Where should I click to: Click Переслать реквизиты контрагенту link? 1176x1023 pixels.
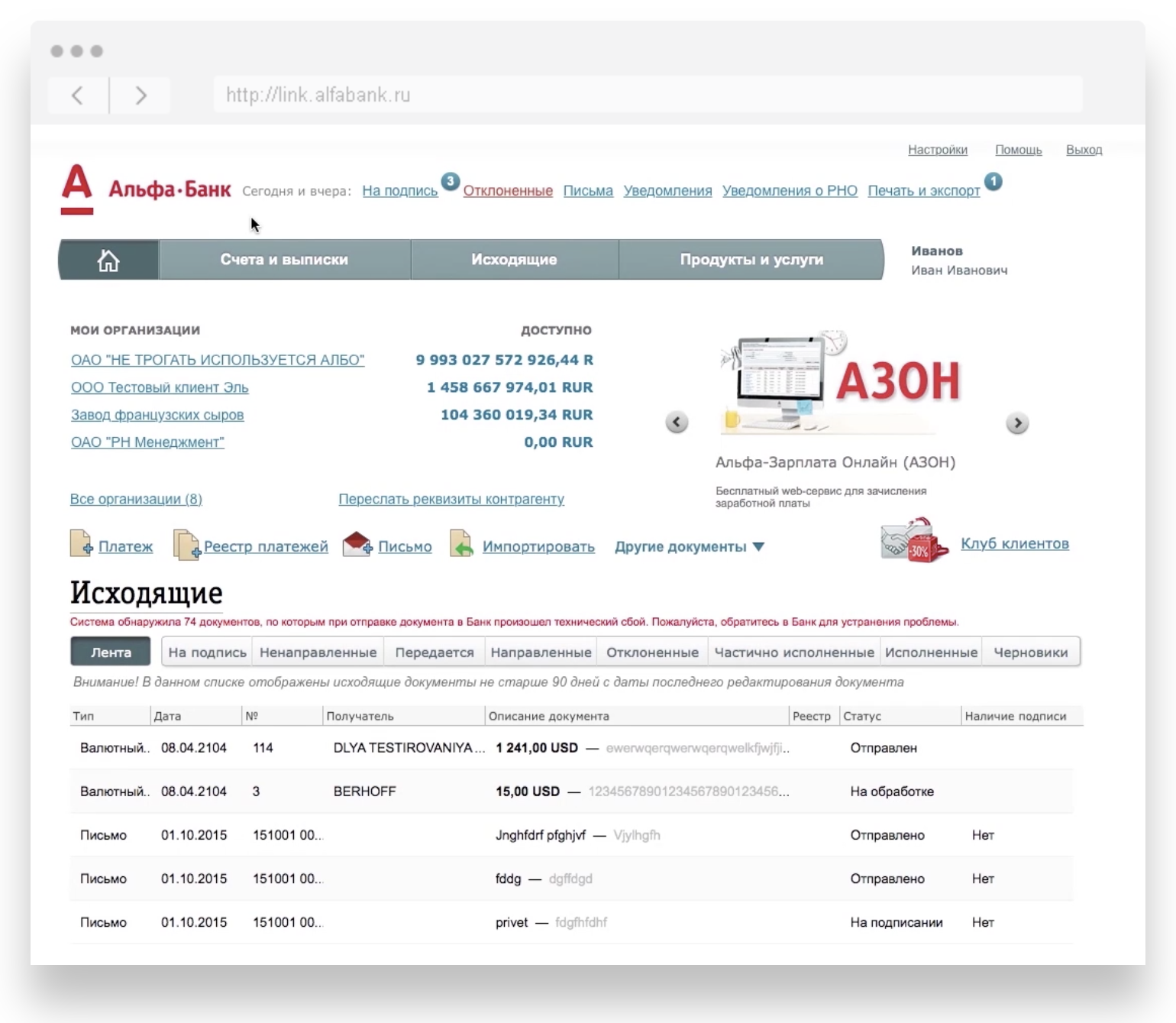451,499
